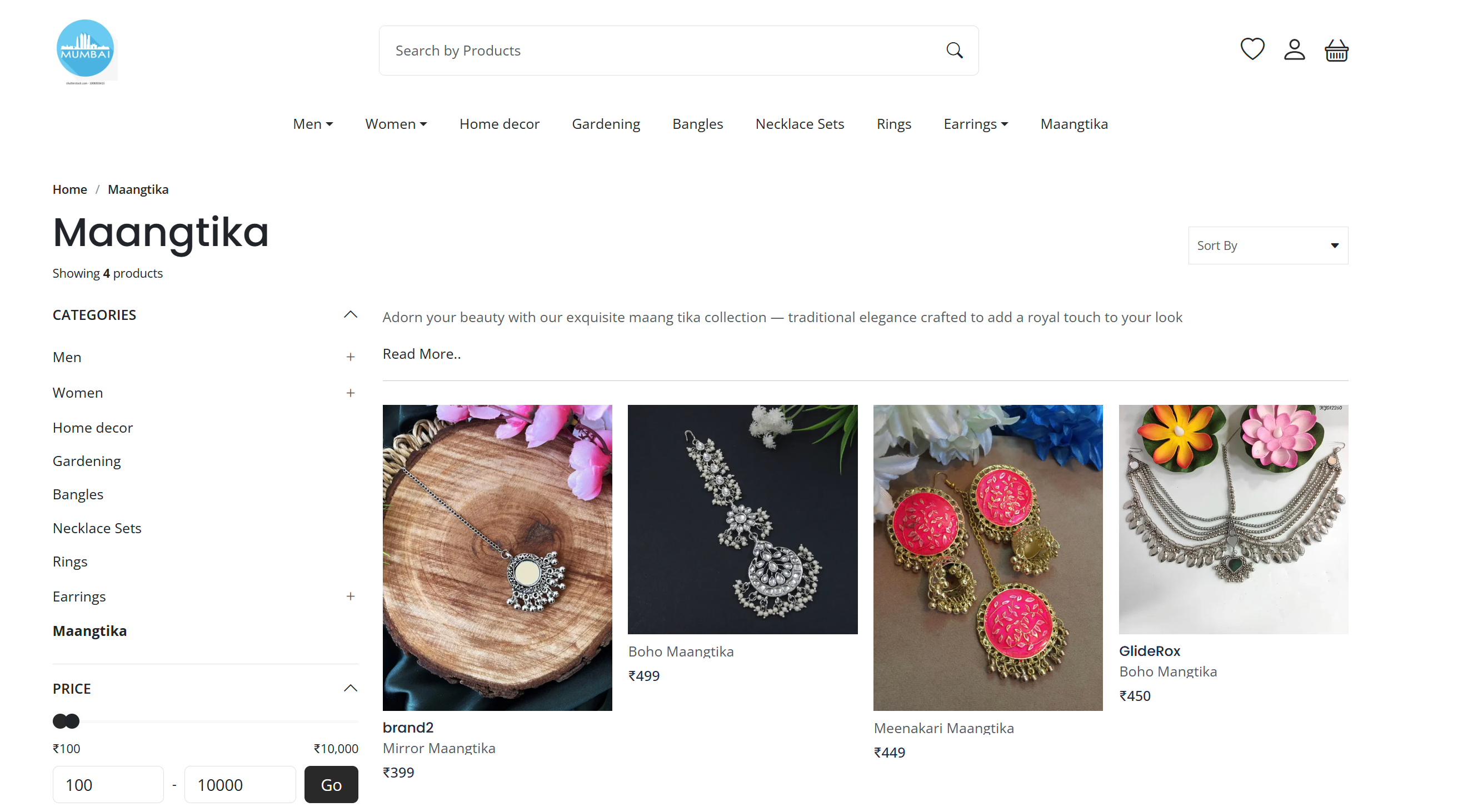Open the shopping basket icon
This screenshot has height=812, width=1458.
[1336, 51]
